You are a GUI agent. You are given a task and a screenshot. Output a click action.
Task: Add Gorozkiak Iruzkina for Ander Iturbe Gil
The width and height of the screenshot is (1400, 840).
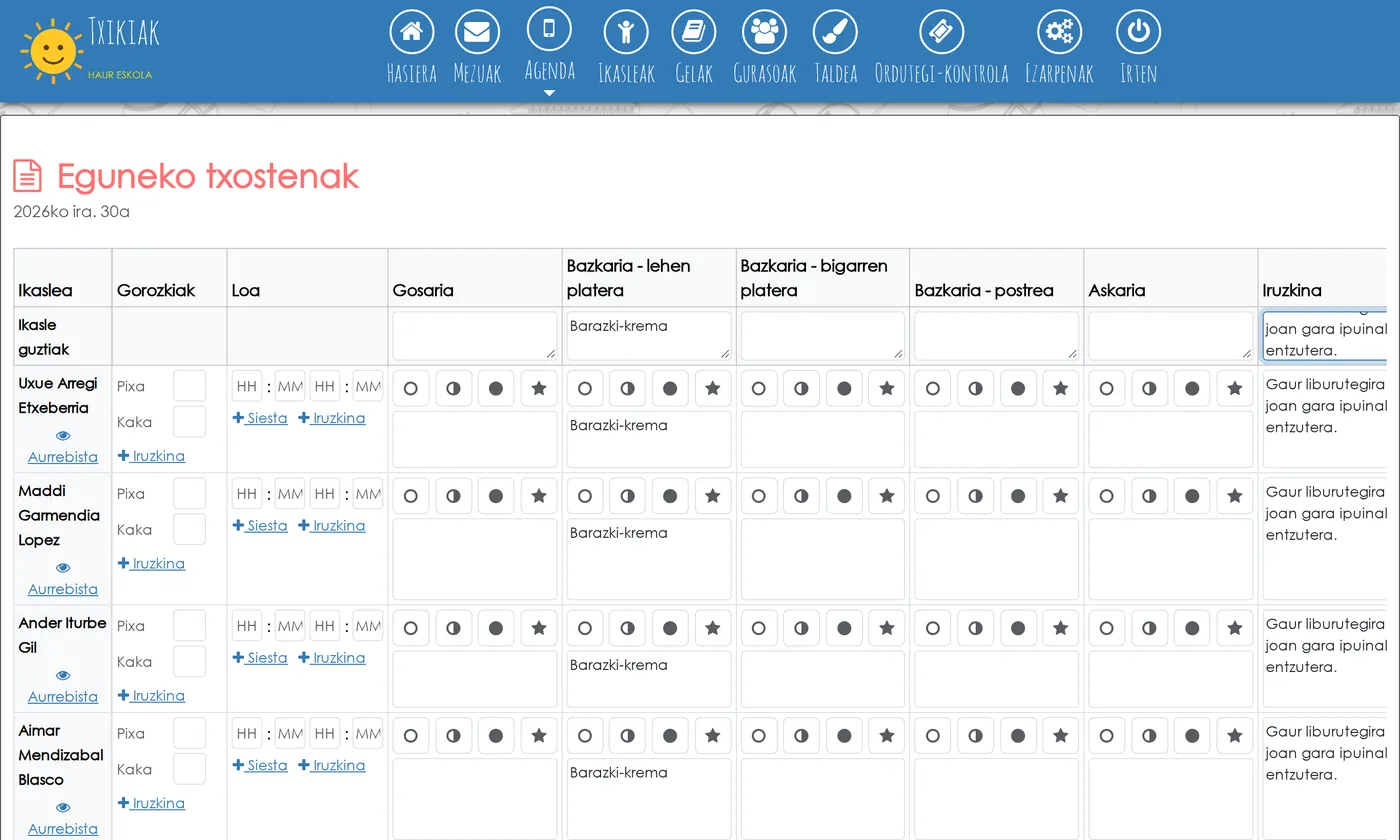pyautogui.click(x=151, y=696)
